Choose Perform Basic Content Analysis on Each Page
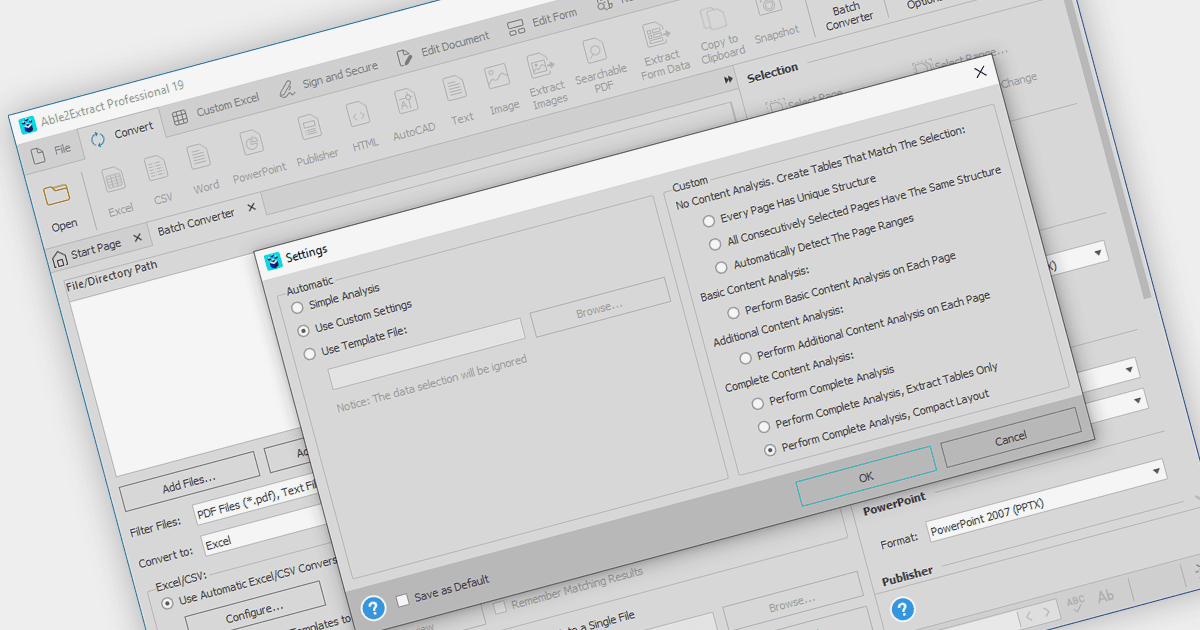Image resolution: width=1200 pixels, height=630 pixels. 733,313
